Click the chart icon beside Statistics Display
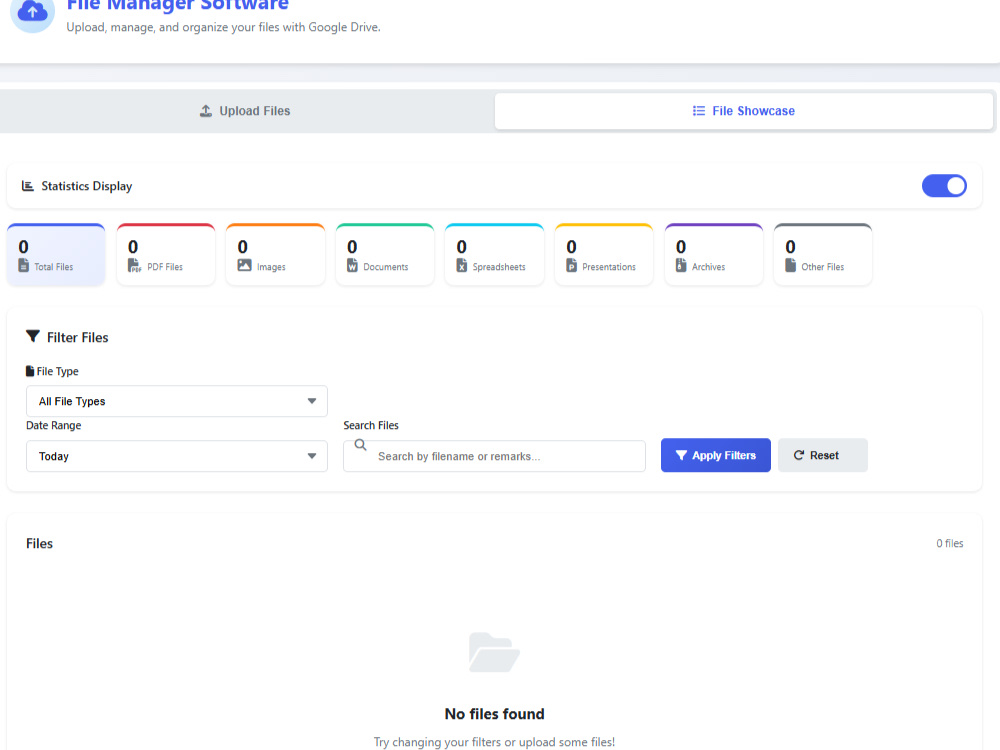 coord(27,186)
